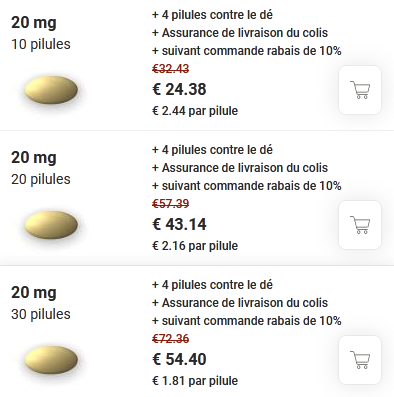Click the '20 pilules' quantity label

click(x=41, y=179)
